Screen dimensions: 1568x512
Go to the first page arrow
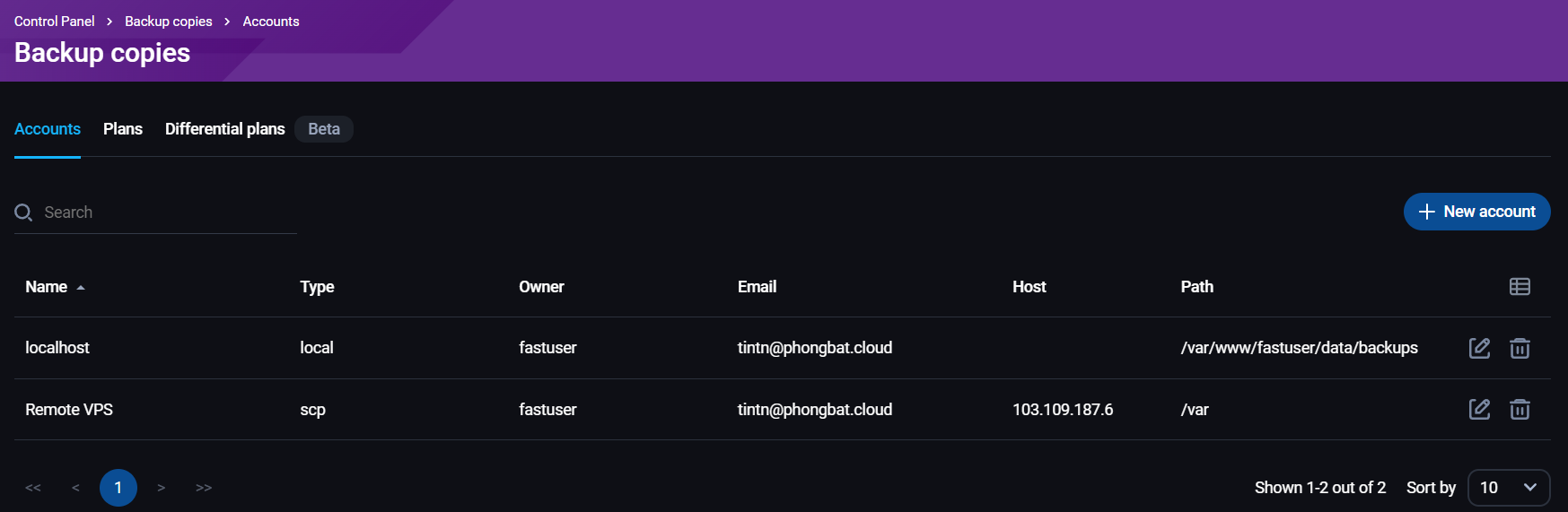pyautogui.click(x=33, y=488)
